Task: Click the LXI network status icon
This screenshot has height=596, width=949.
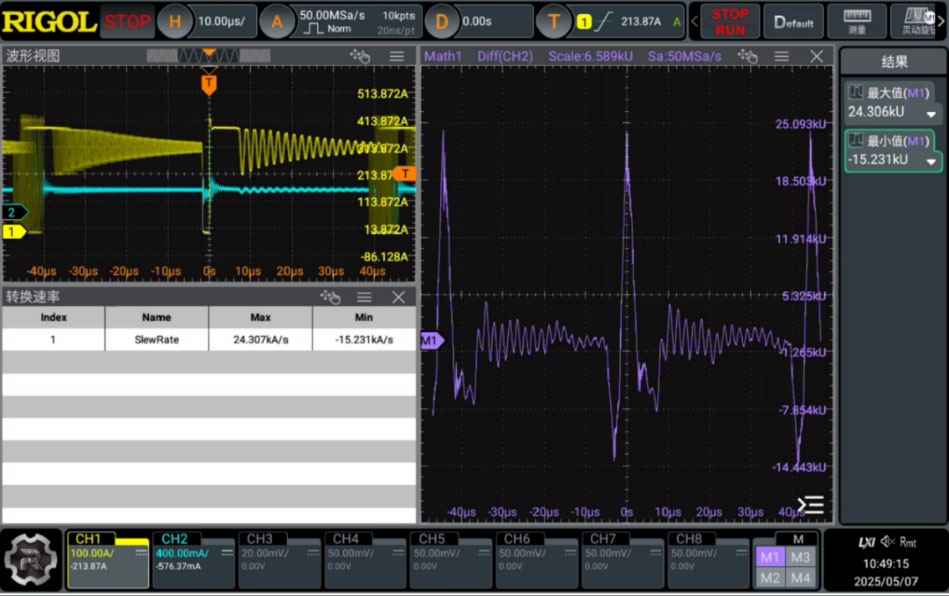Action: tap(866, 542)
